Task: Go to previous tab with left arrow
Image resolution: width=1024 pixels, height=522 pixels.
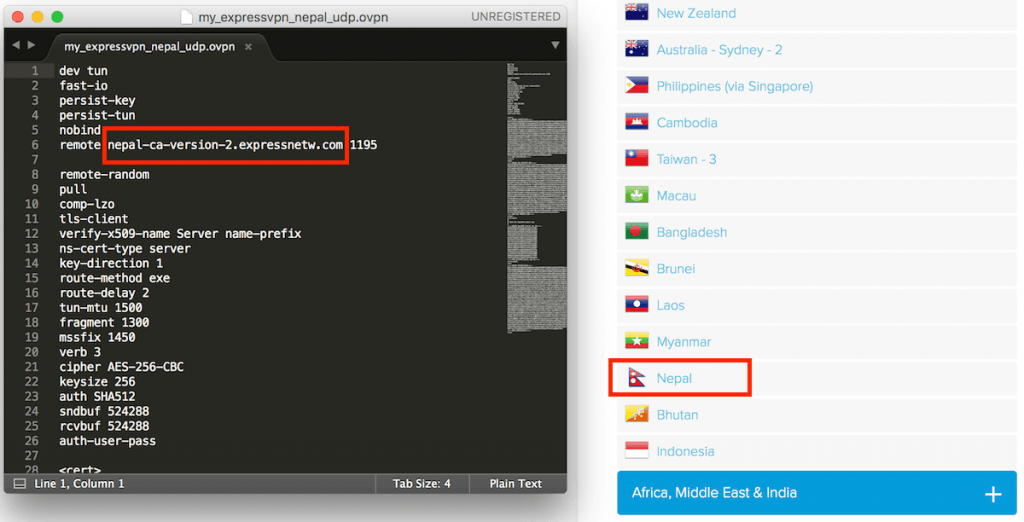Action: (16, 45)
